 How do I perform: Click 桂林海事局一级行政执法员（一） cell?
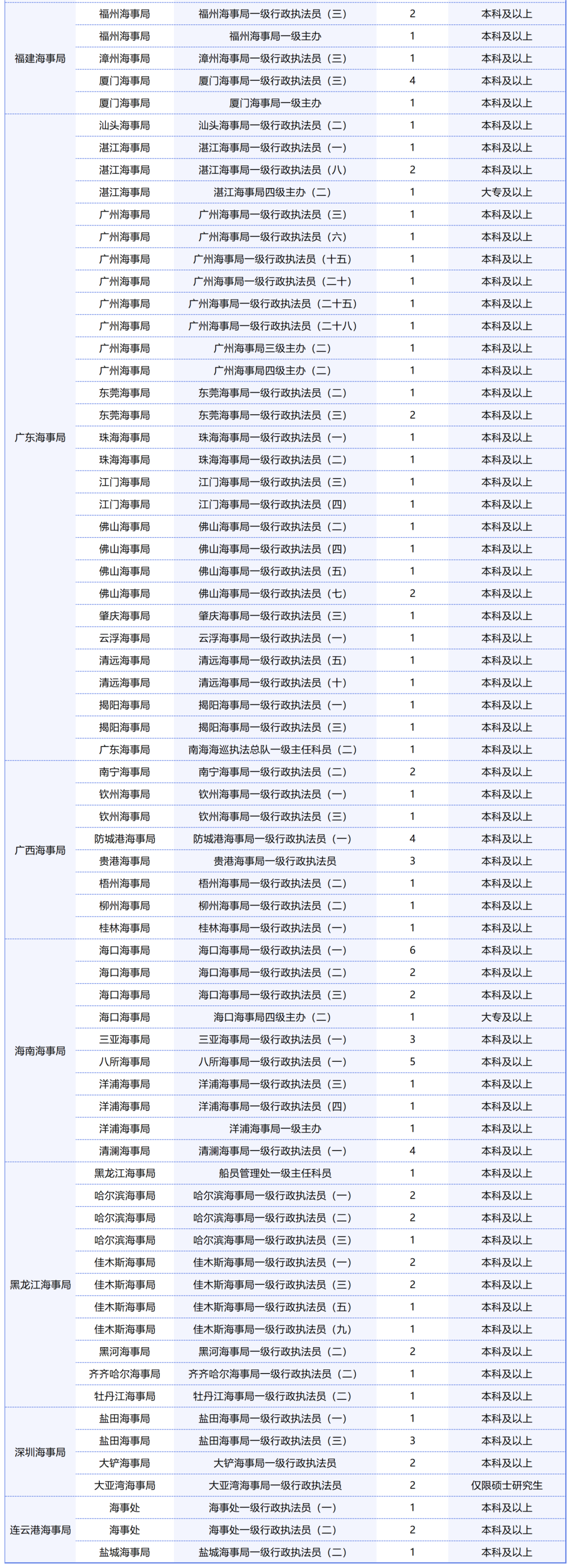pyautogui.click(x=275, y=928)
